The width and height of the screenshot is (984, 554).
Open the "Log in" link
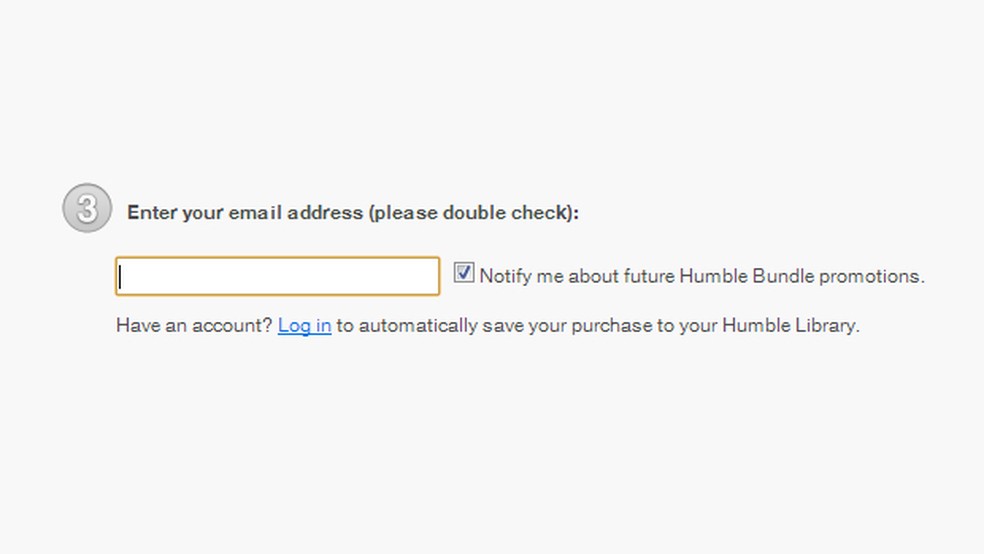(x=304, y=325)
